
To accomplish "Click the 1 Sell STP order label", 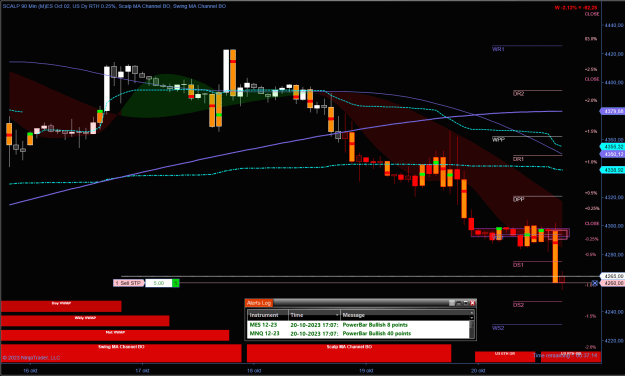I will tap(129, 283).
